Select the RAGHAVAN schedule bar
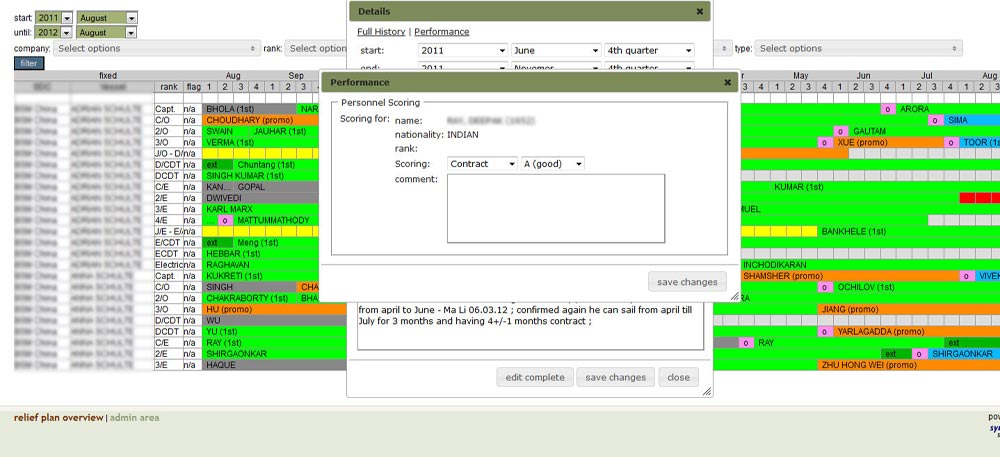 [260, 265]
